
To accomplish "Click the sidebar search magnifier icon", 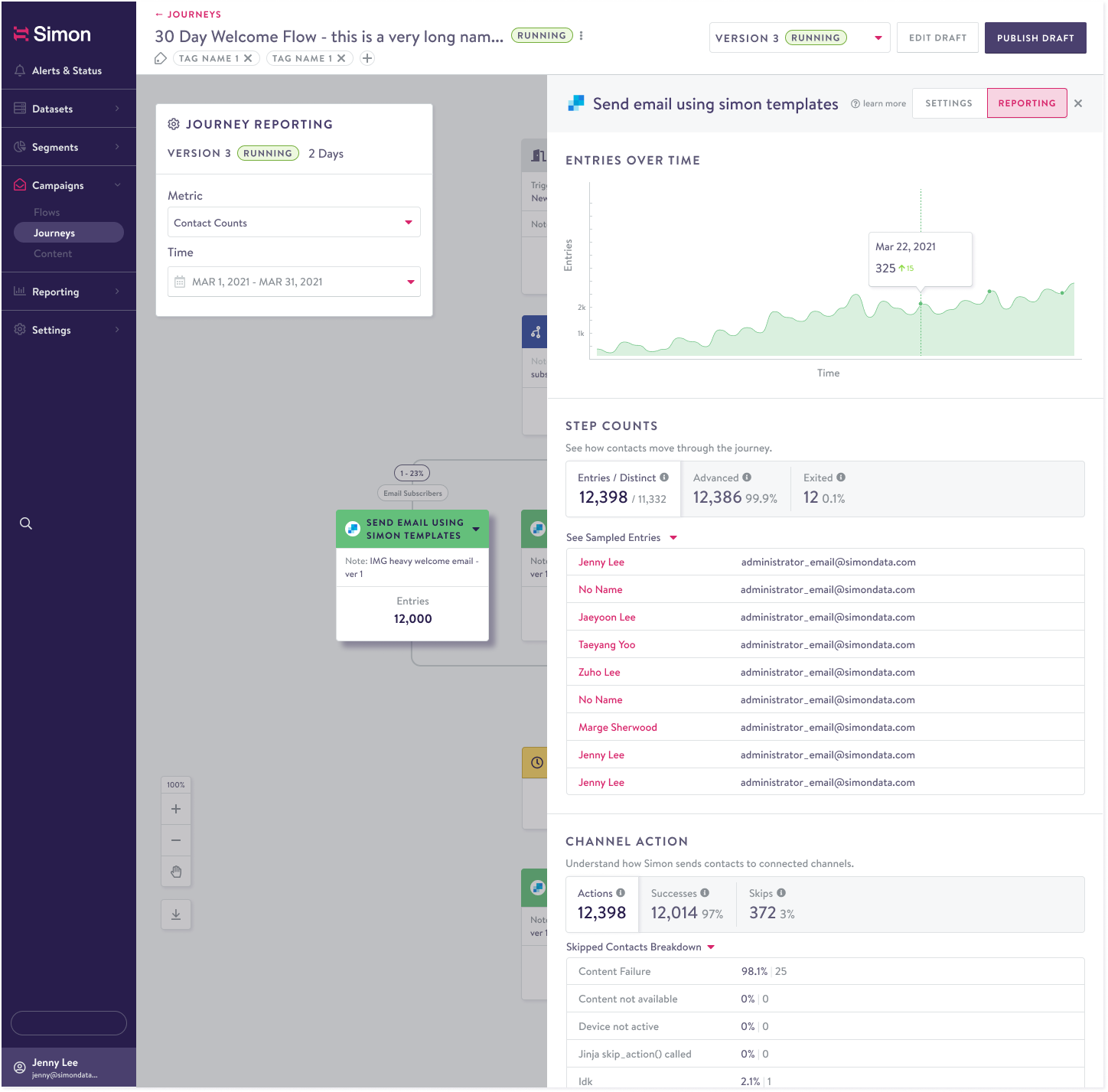I will coord(26,523).
